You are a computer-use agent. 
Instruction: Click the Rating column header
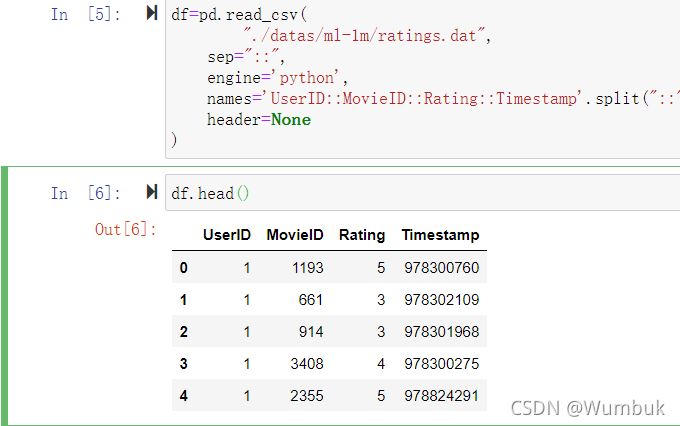point(362,235)
